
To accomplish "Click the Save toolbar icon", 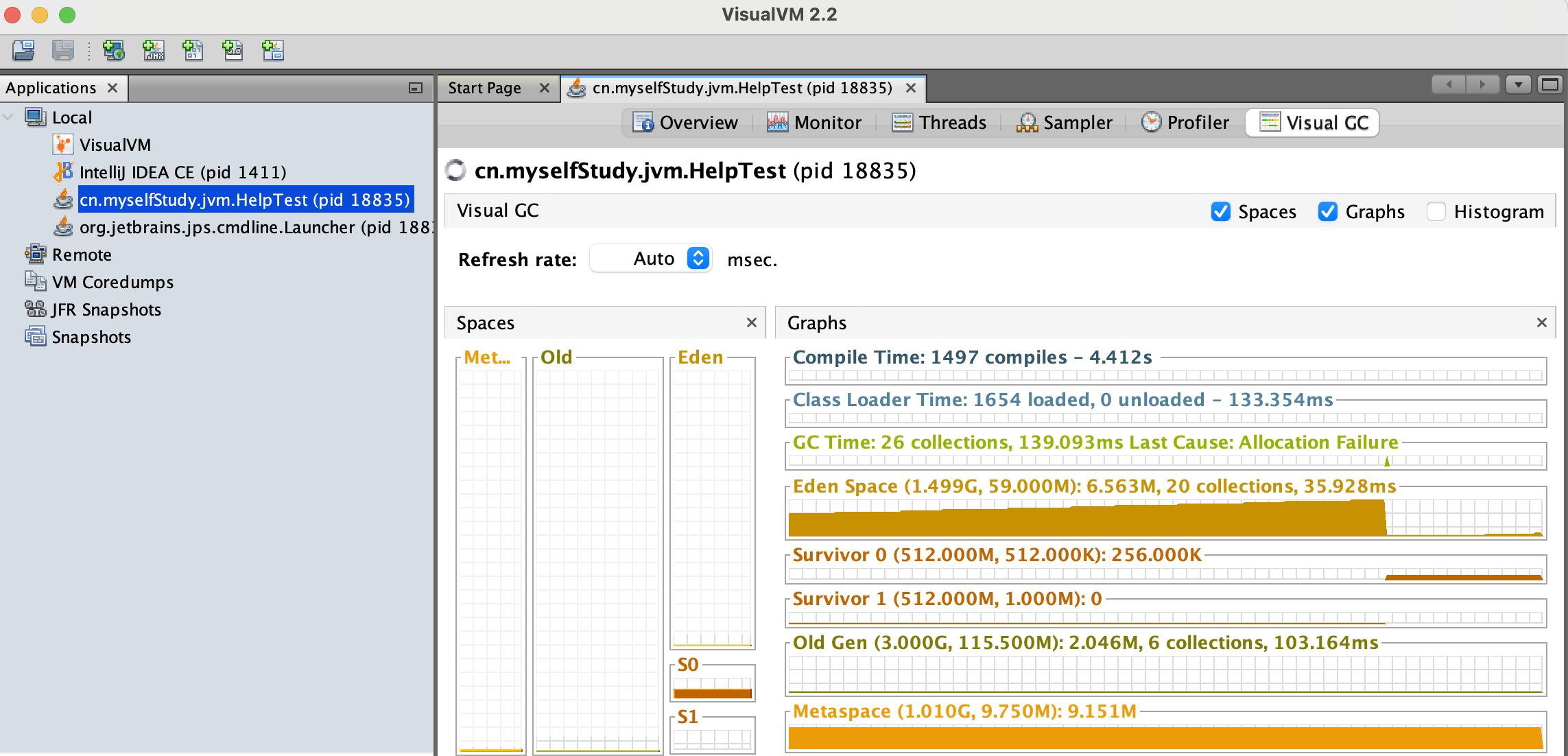I will click(63, 50).
